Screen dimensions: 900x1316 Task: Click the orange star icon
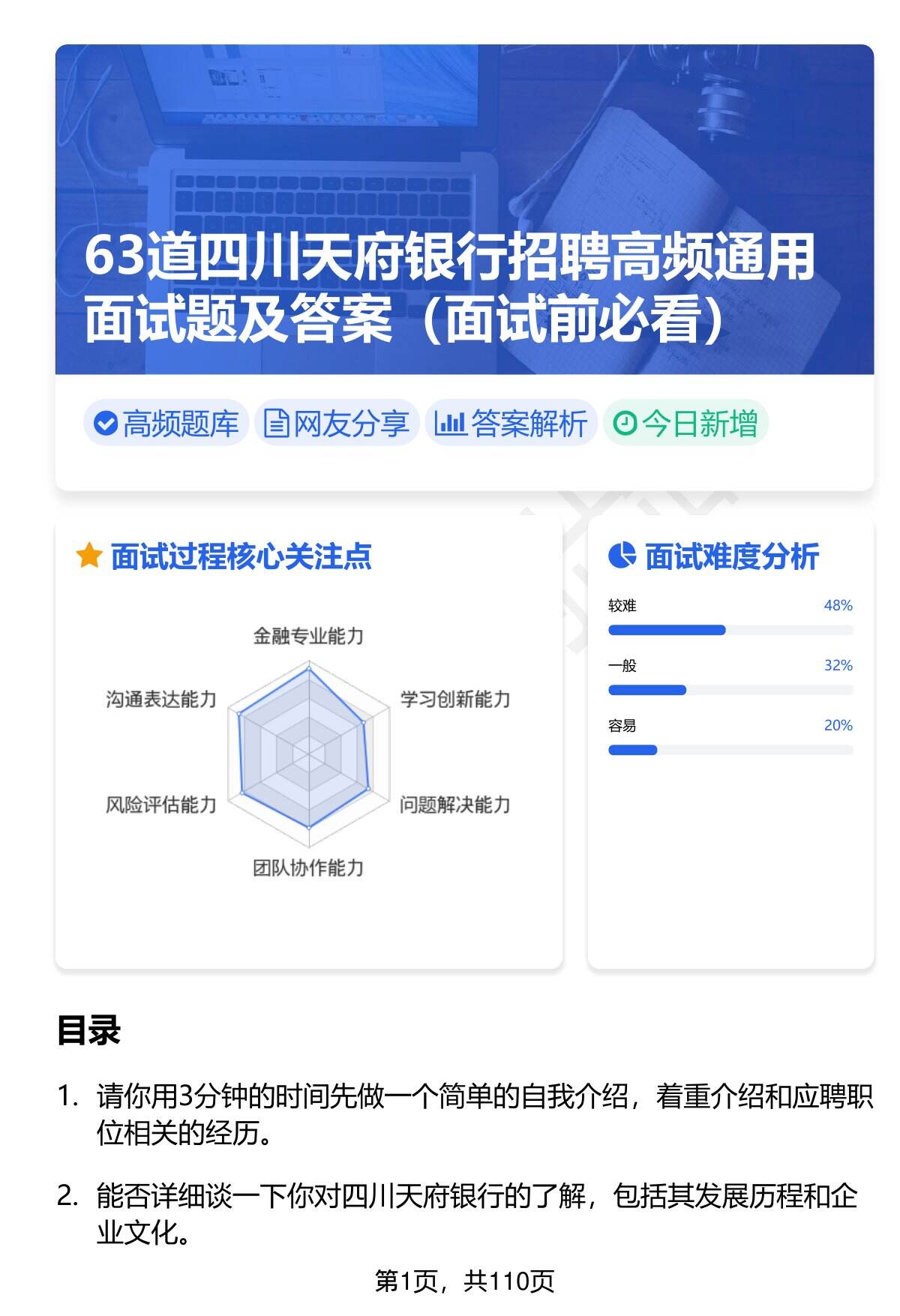89,556
